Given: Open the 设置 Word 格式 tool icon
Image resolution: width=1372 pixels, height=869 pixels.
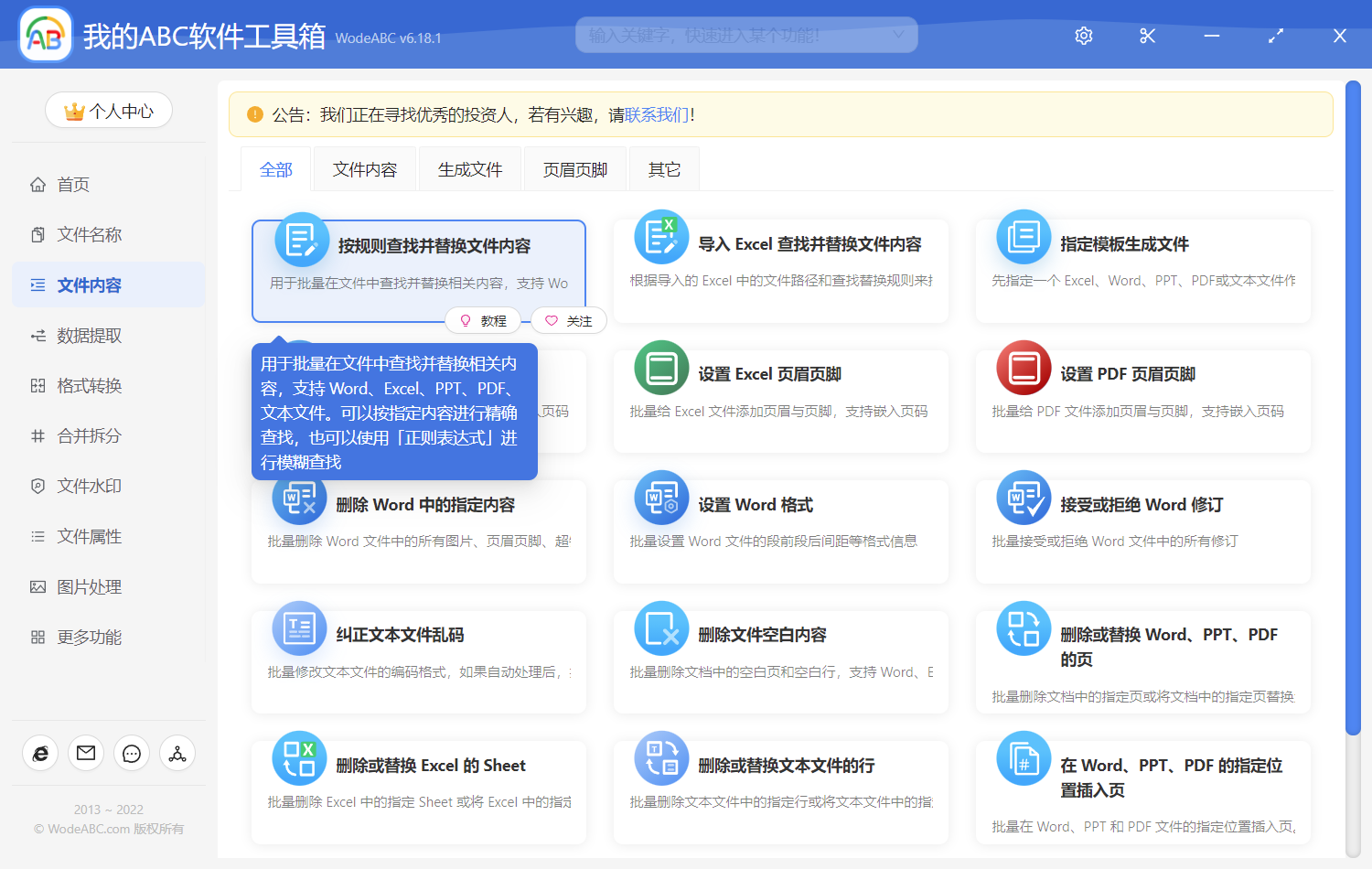Looking at the screenshot, I should pos(661,499).
